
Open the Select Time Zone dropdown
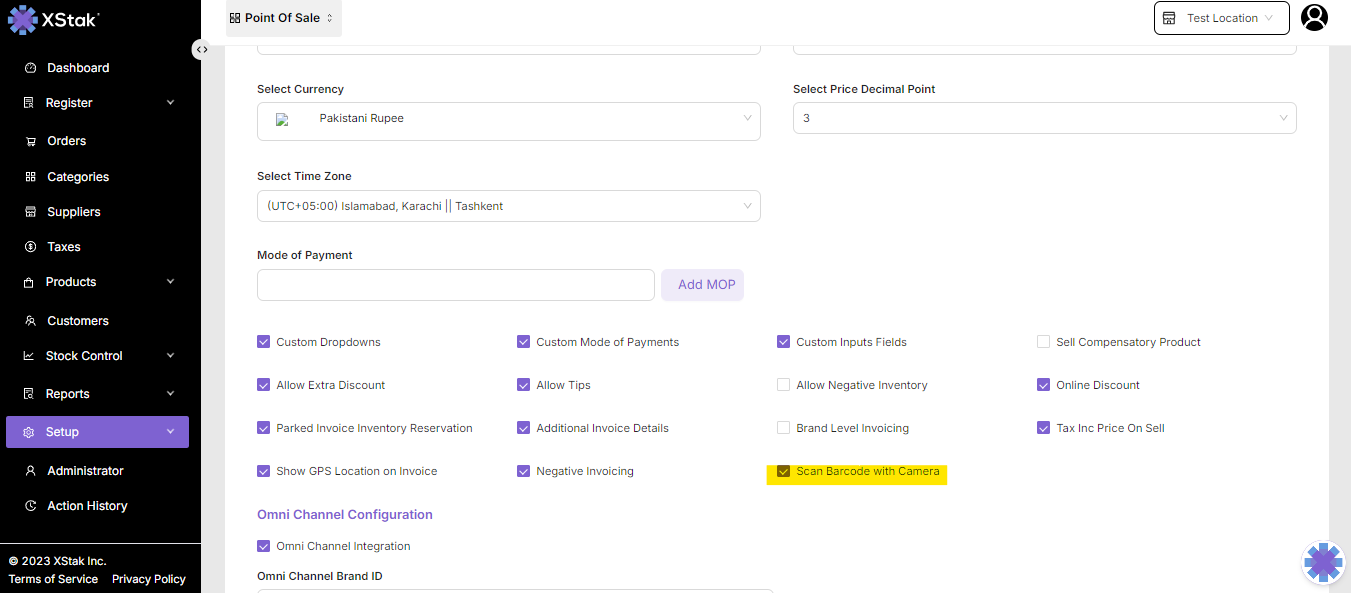[508, 206]
